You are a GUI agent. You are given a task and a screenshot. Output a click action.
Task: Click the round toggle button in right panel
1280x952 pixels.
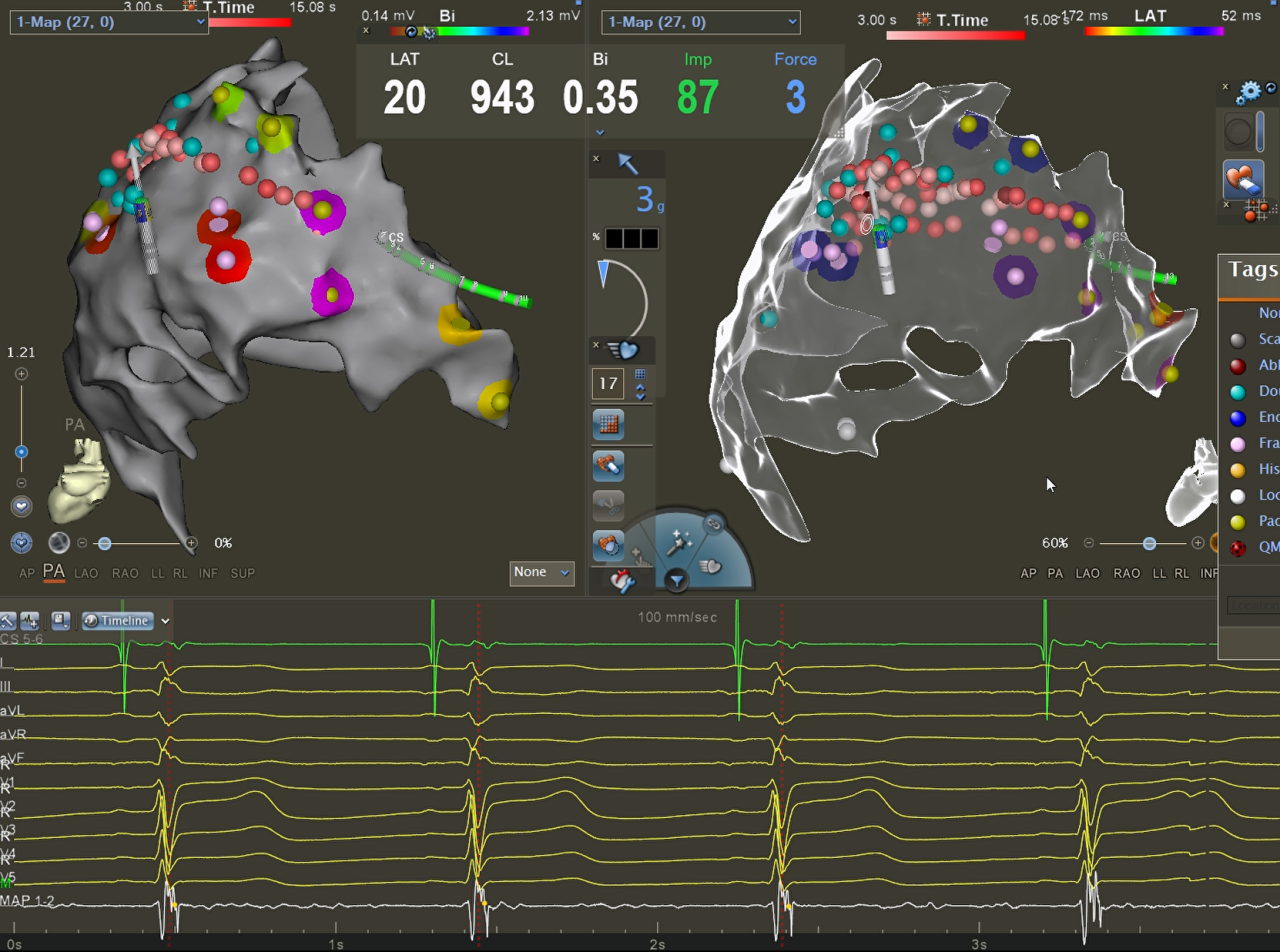pyautogui.click(x=1239, y=131)
